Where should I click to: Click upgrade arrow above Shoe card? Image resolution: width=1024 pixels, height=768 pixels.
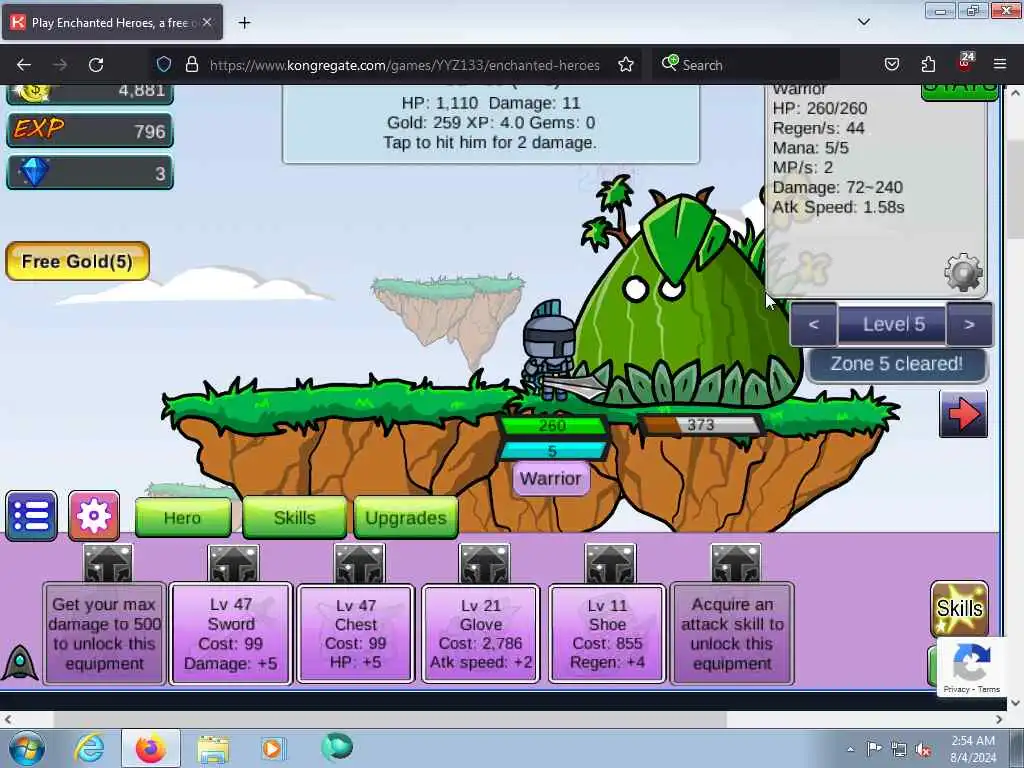click(610, 563)
